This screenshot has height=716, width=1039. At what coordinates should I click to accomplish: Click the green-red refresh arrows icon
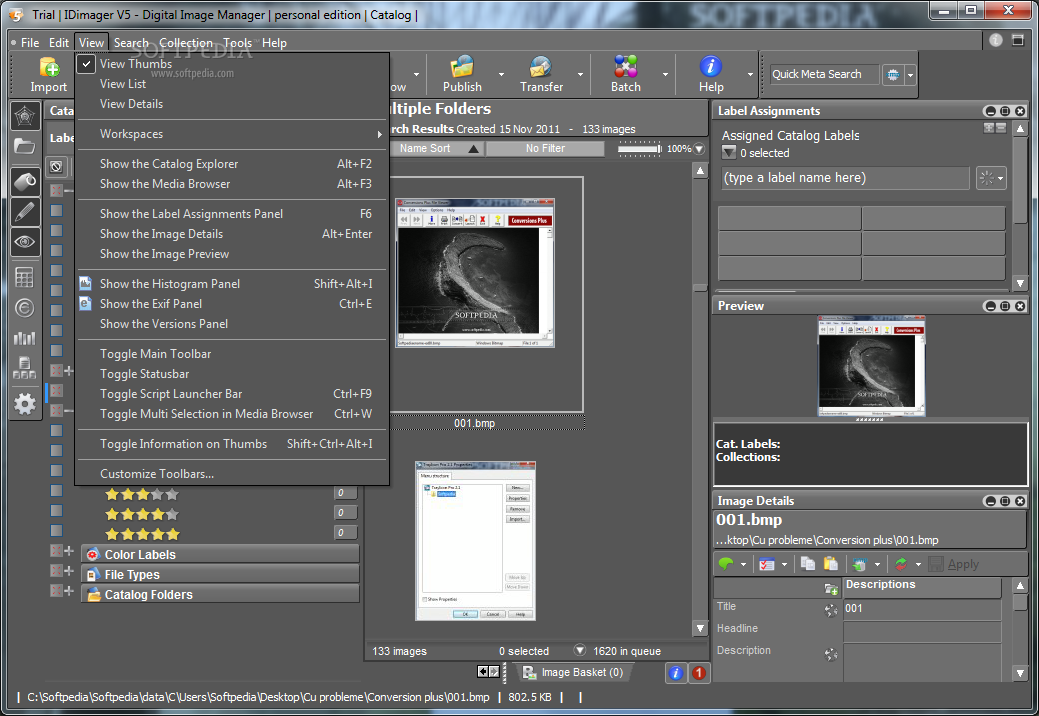(x=901, y=564)
